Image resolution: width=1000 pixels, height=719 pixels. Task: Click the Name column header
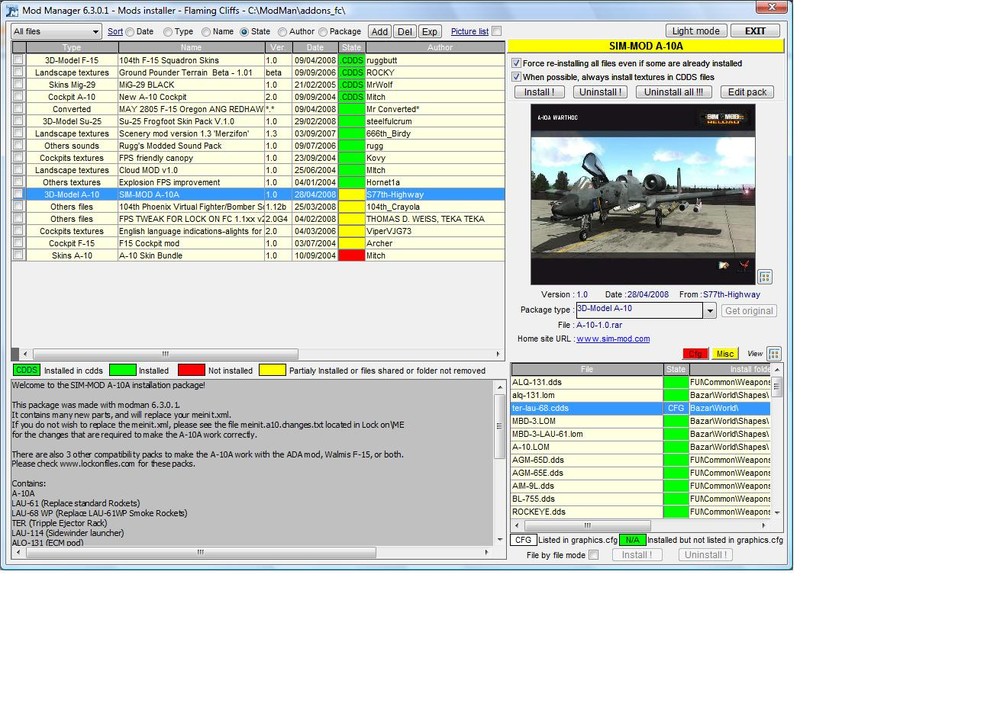pyautogui.click(x=191, y=47)
